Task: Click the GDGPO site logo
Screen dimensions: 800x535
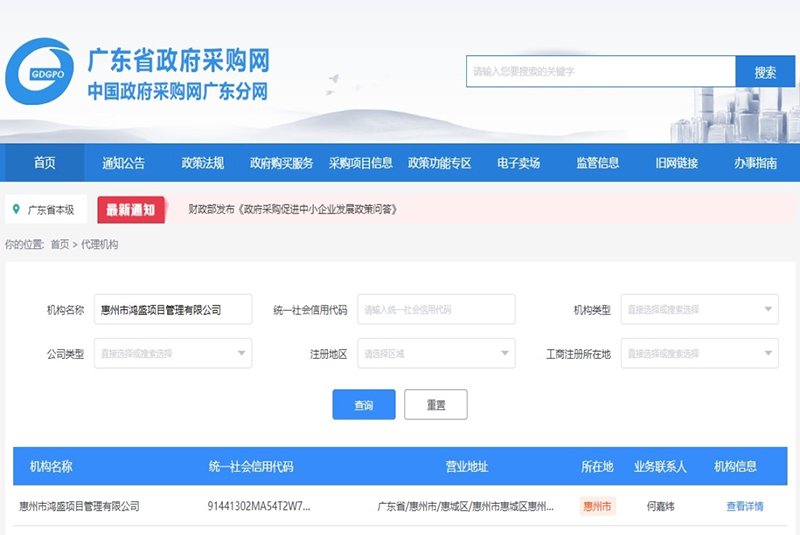Action: 39,72
